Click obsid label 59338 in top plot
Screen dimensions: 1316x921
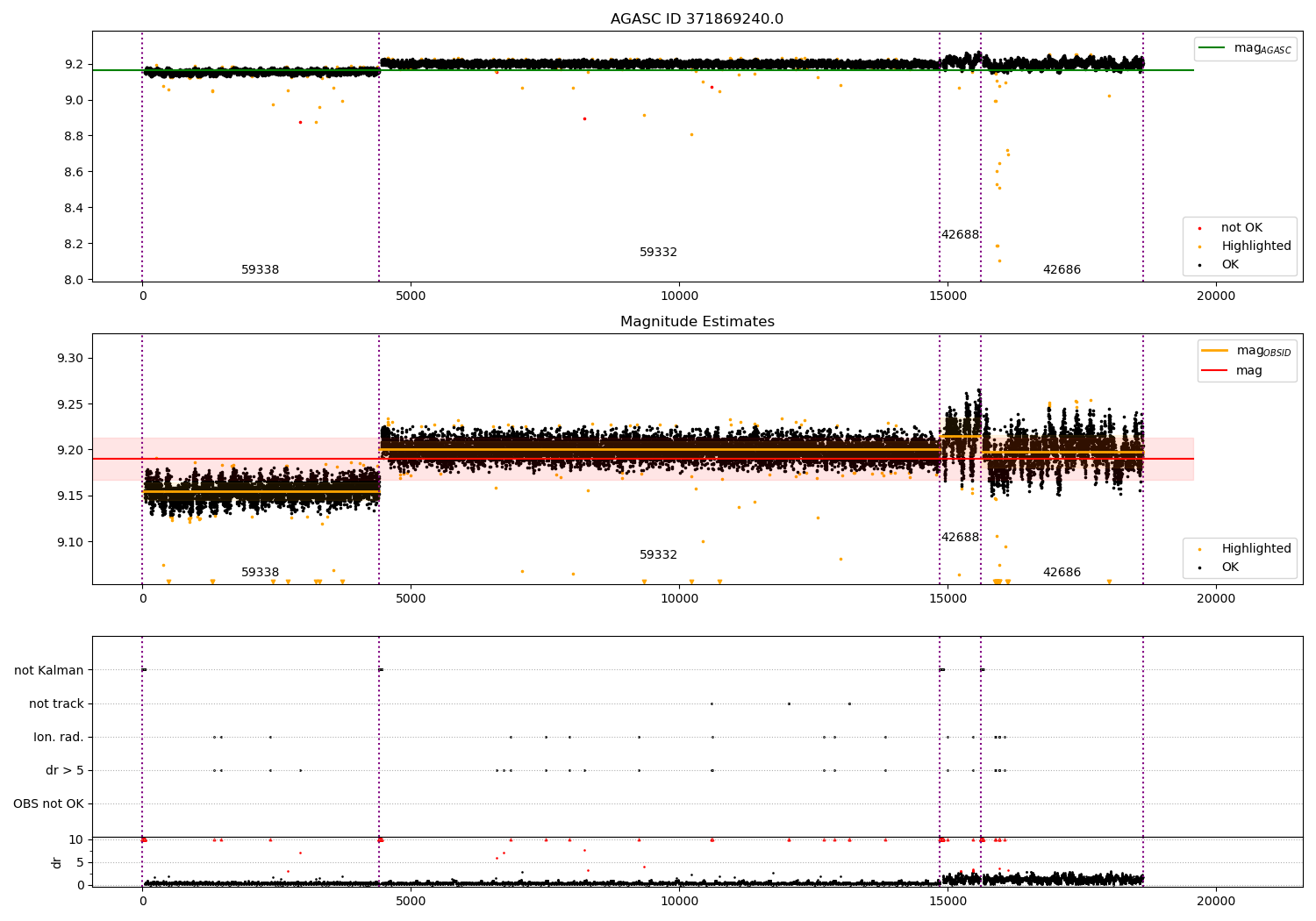261,270
